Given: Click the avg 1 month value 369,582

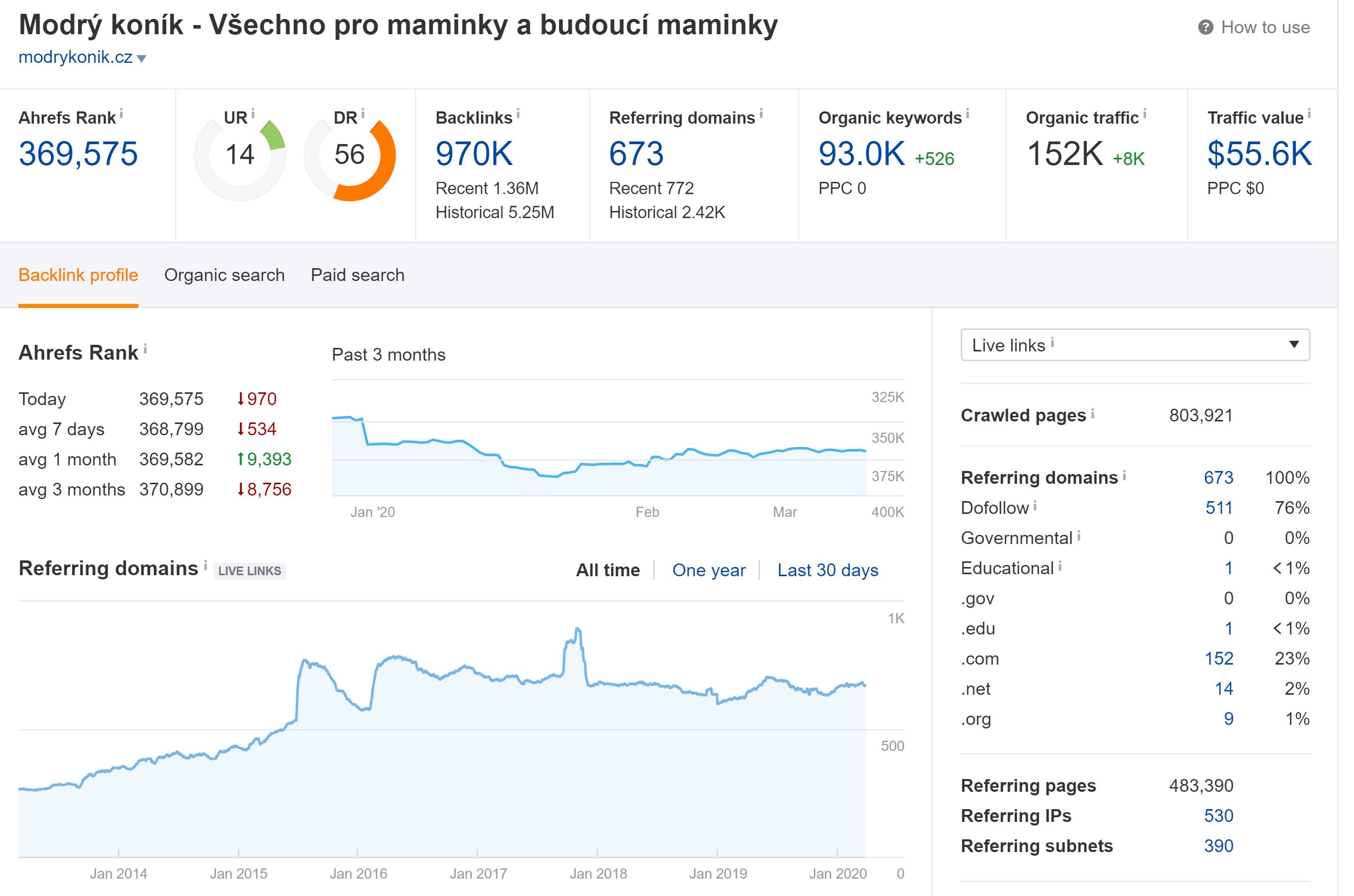Looking at the screenshot, I should [172, 459].
